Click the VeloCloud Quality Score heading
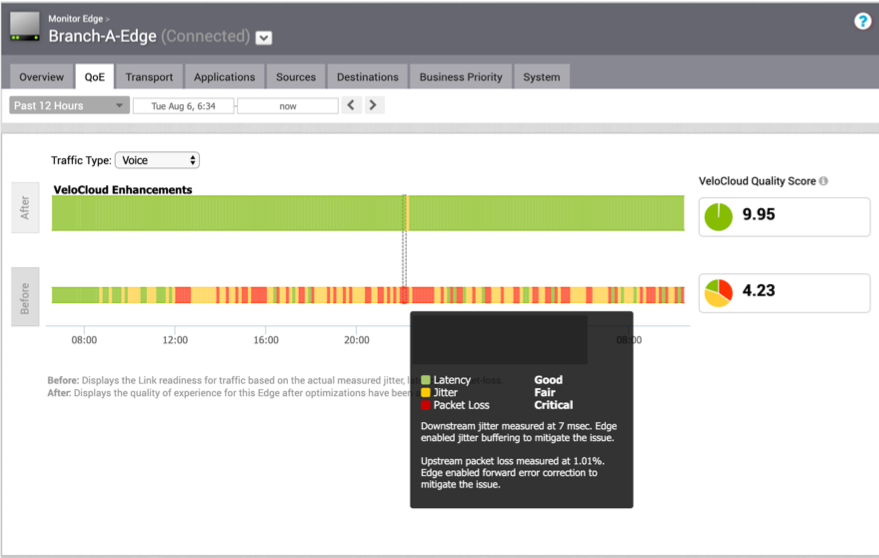 [757, 181]
